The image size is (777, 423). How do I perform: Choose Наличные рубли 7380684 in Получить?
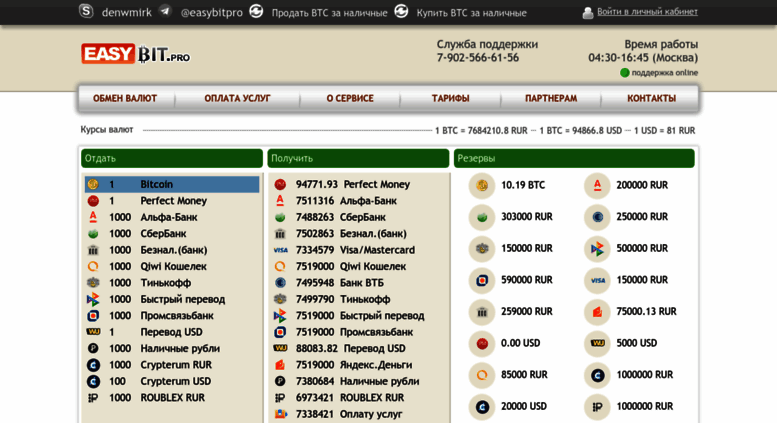[x=359, y=381]
